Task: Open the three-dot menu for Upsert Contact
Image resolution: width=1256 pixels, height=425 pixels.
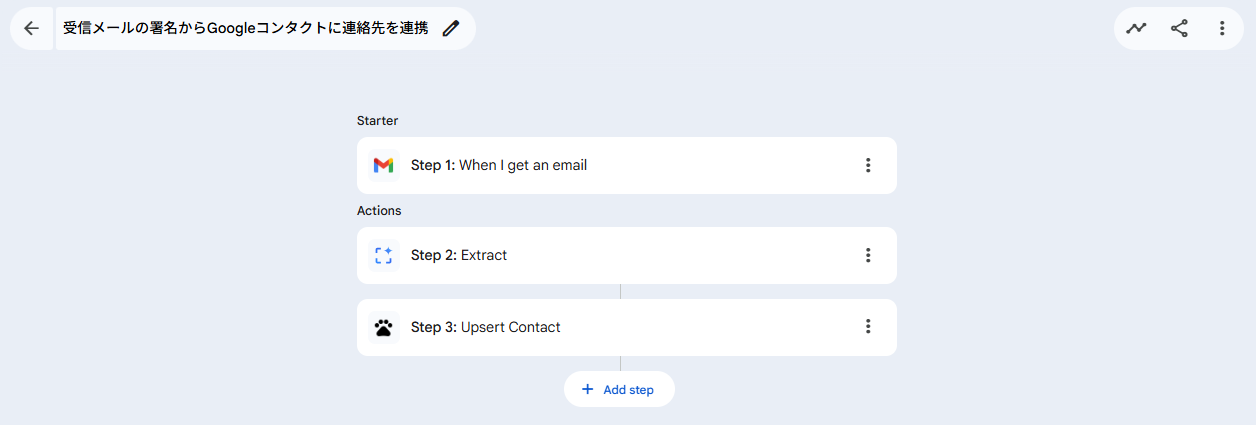Action: (x=868, y=327)
